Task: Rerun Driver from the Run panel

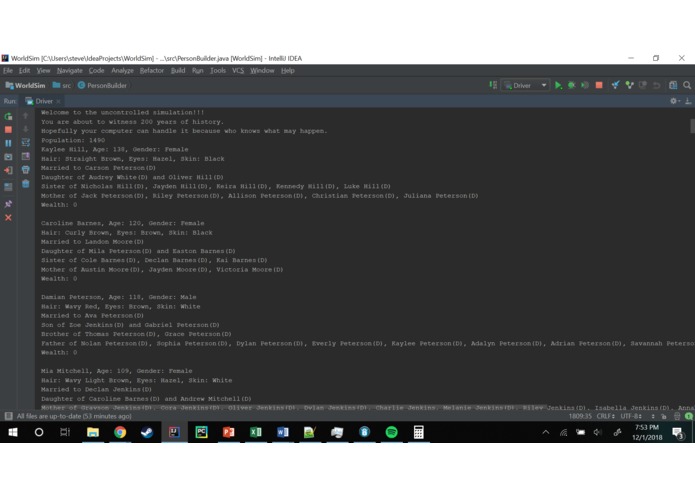Action: tap(8, 117)
